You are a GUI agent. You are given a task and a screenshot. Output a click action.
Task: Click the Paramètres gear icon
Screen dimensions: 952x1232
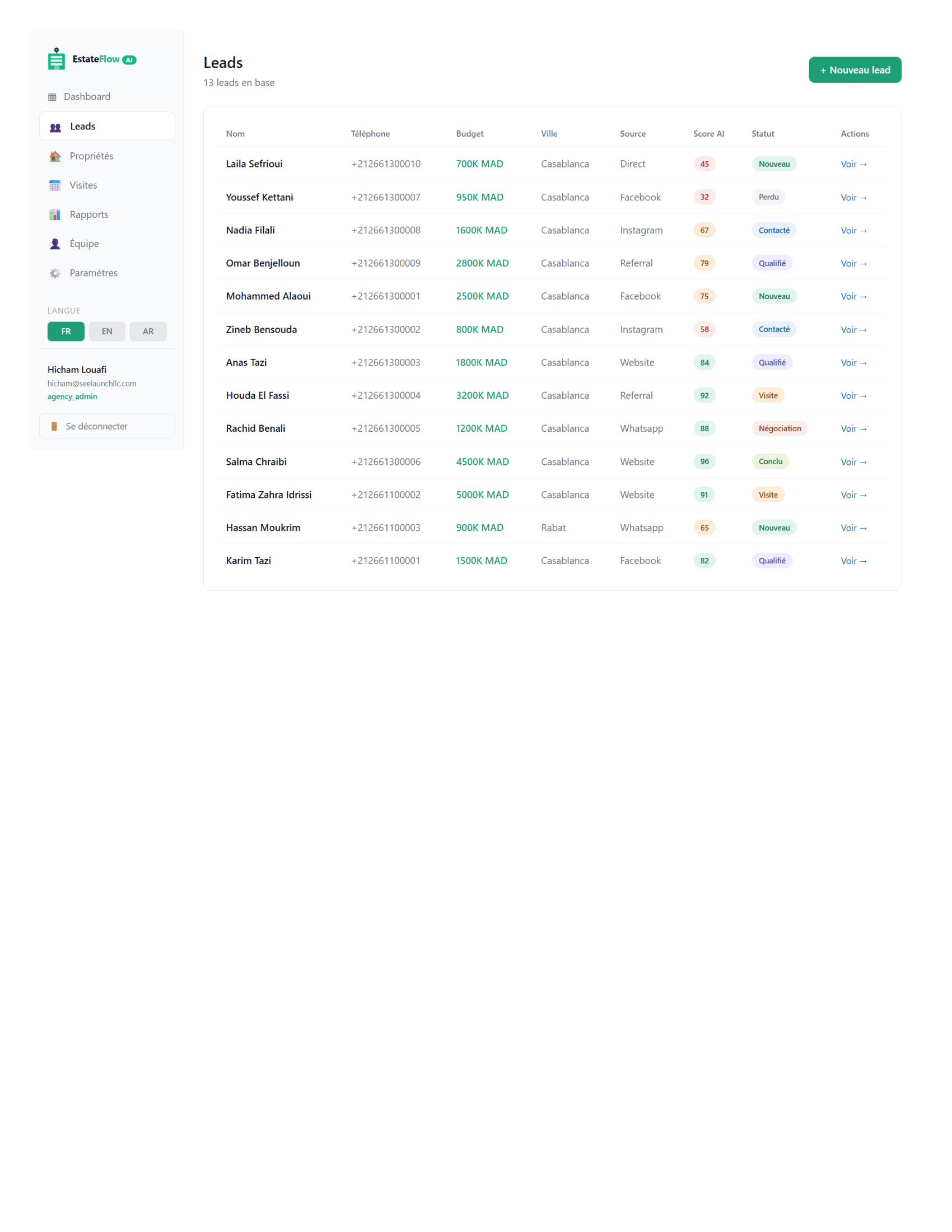(x=55, y=273)
